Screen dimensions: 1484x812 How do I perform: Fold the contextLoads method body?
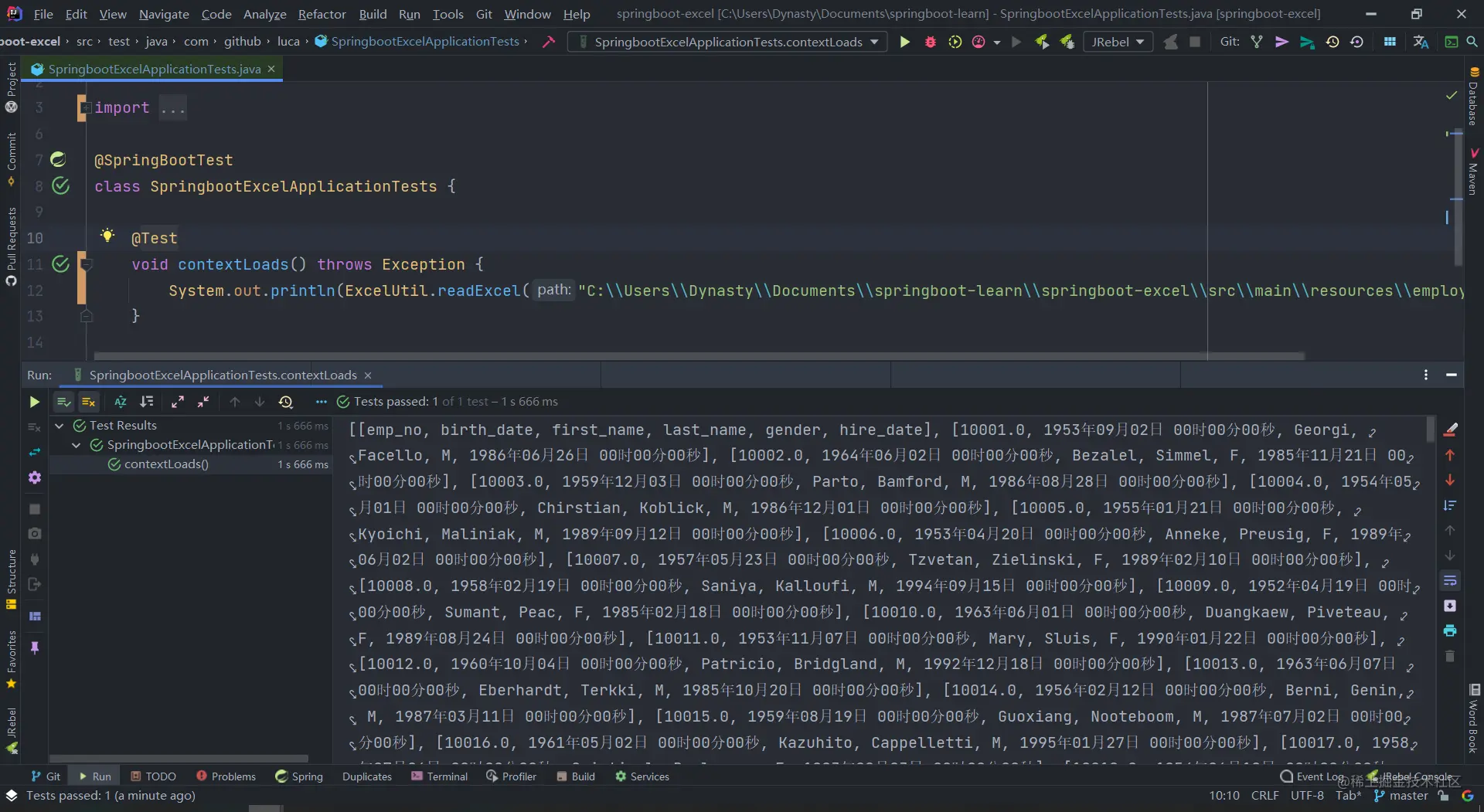[x=87, y=265]
